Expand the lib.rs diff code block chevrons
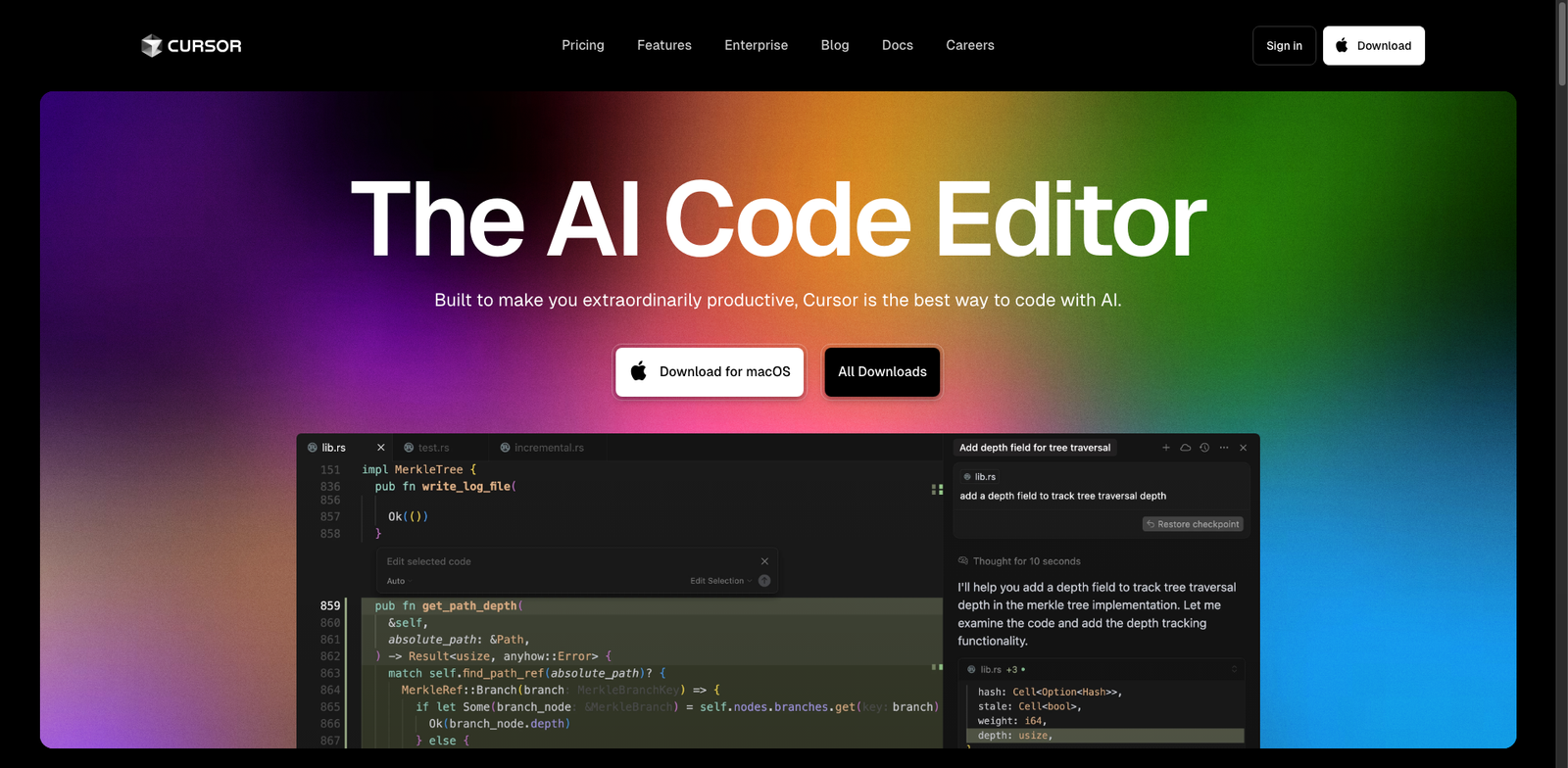 pyautogui.click(x=1234, y=670)
